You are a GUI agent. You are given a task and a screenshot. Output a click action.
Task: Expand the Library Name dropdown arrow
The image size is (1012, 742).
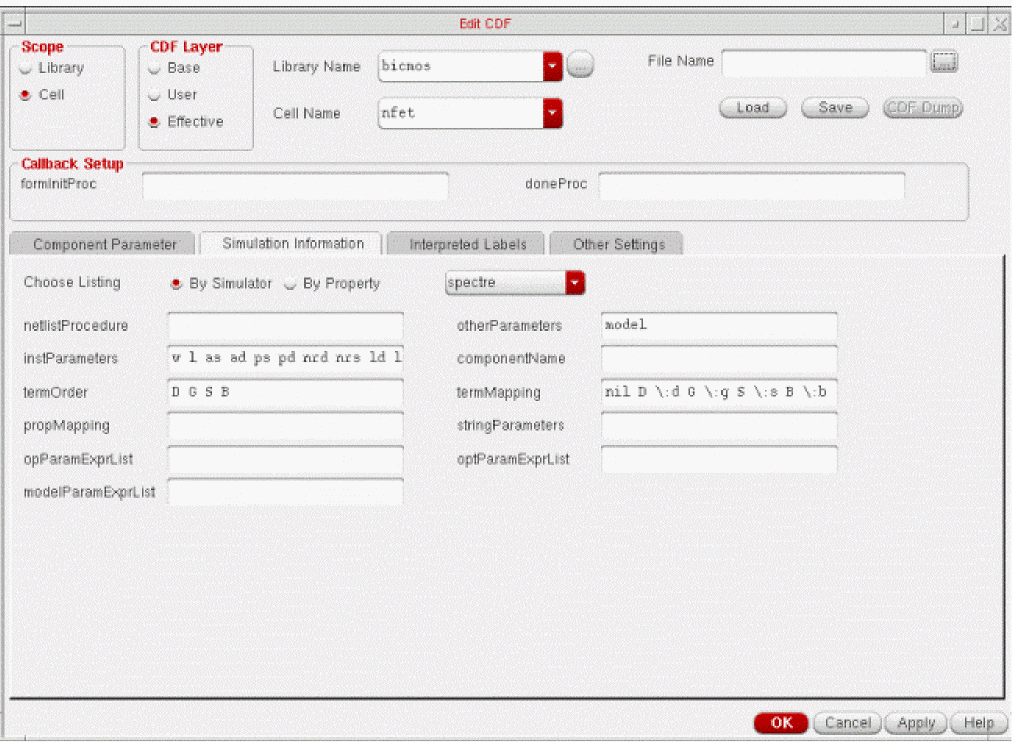(x=552, y=66)
